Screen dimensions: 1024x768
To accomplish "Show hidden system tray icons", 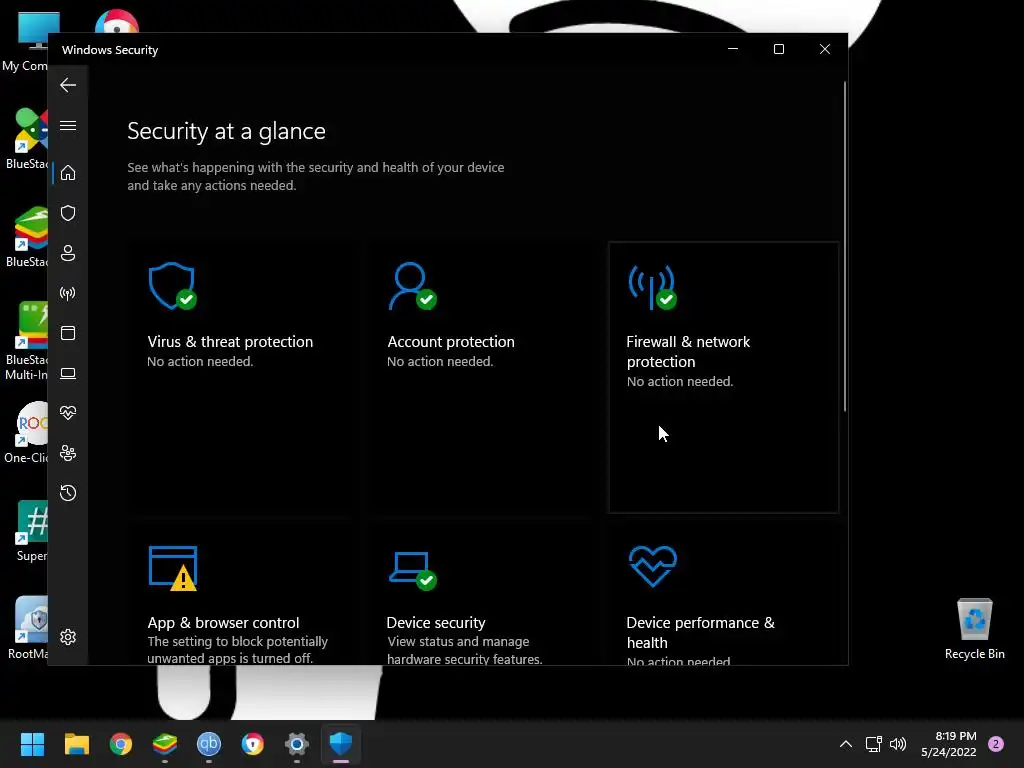I will tap(846, 744).
